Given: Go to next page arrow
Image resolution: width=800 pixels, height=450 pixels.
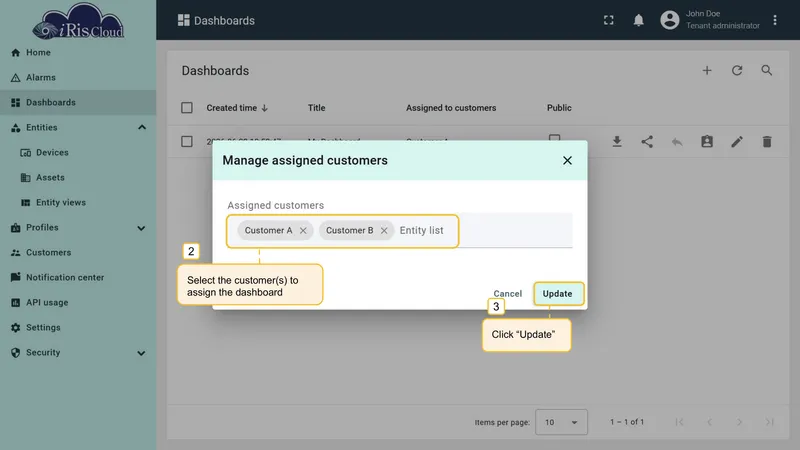Looking at the screenshot, I should pos(739,422).
